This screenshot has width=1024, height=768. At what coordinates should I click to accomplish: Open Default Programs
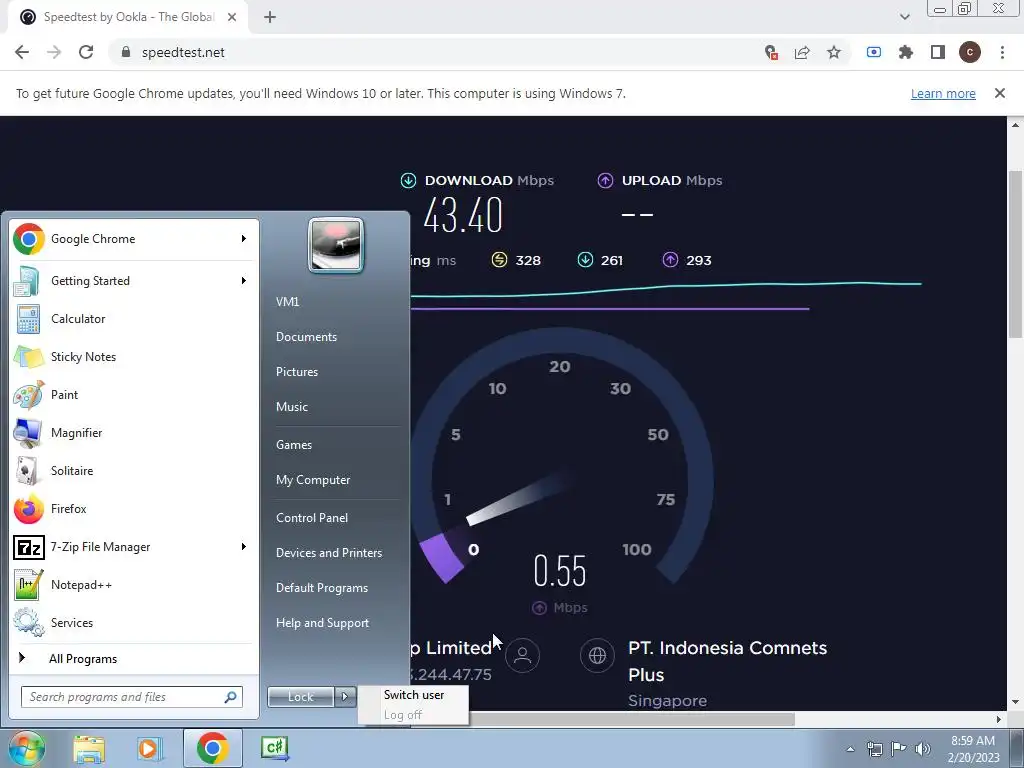click(x=322, y=588)
